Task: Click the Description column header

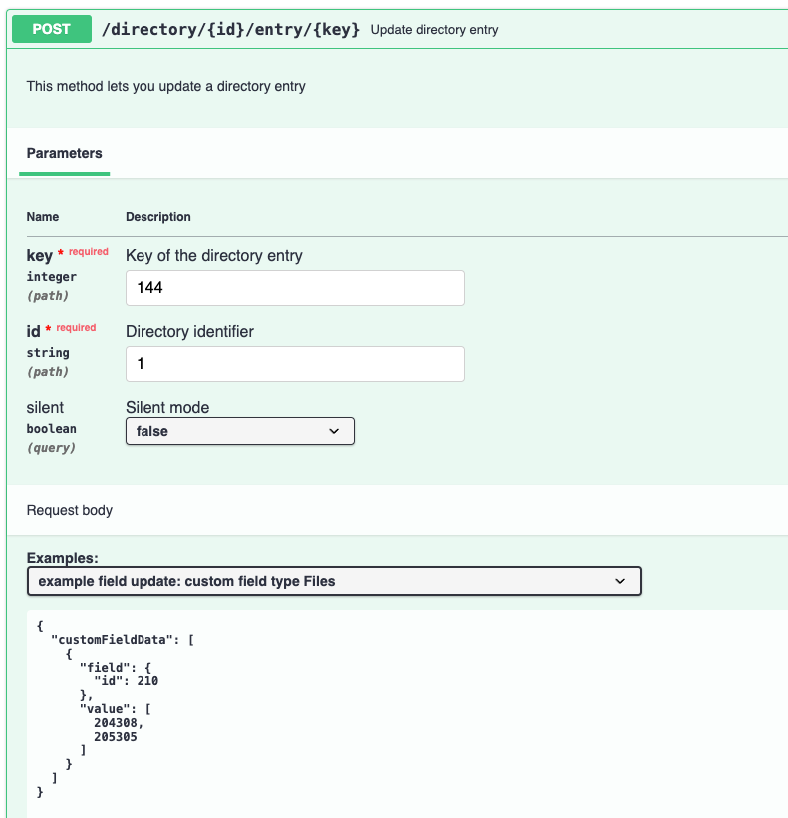Action: pos(158,217)
